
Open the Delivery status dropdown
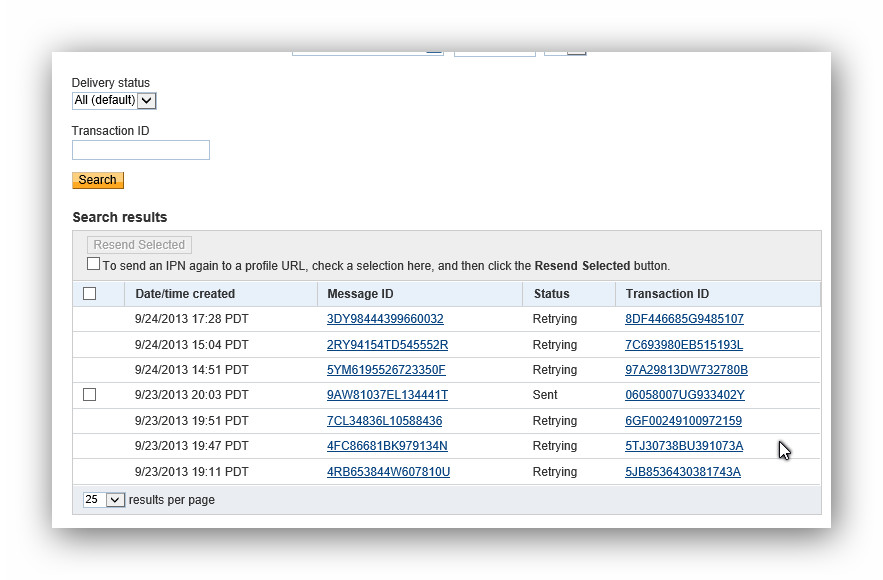pos(114,100)
